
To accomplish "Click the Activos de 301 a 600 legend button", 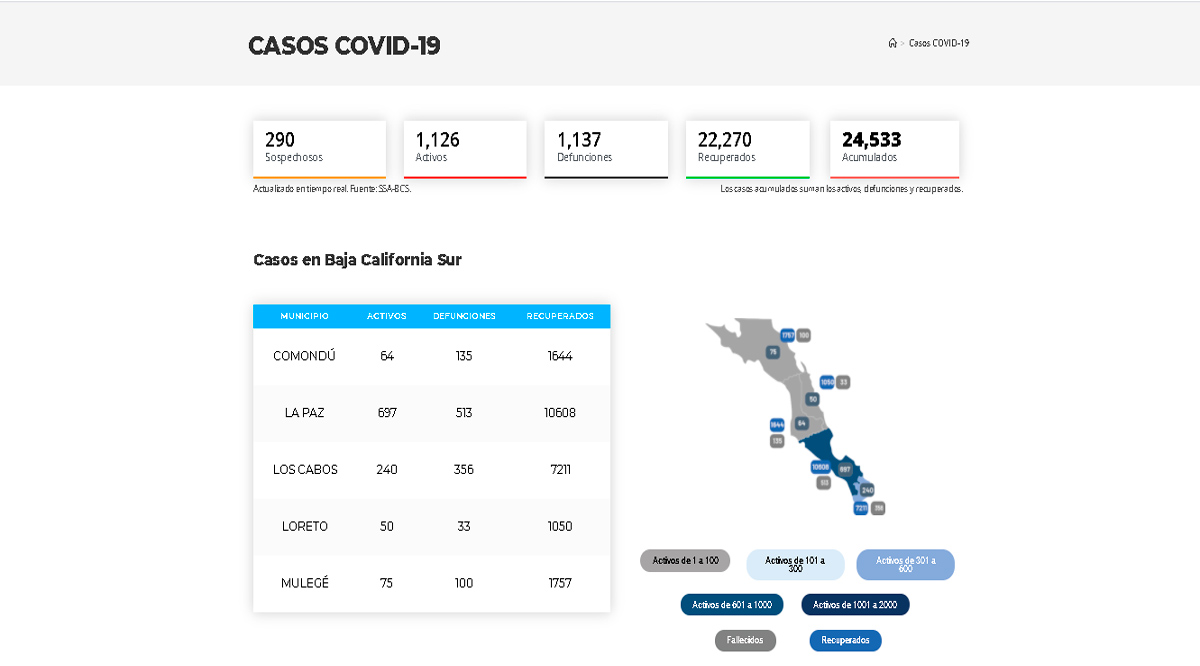I will click(x=905, y=564).
